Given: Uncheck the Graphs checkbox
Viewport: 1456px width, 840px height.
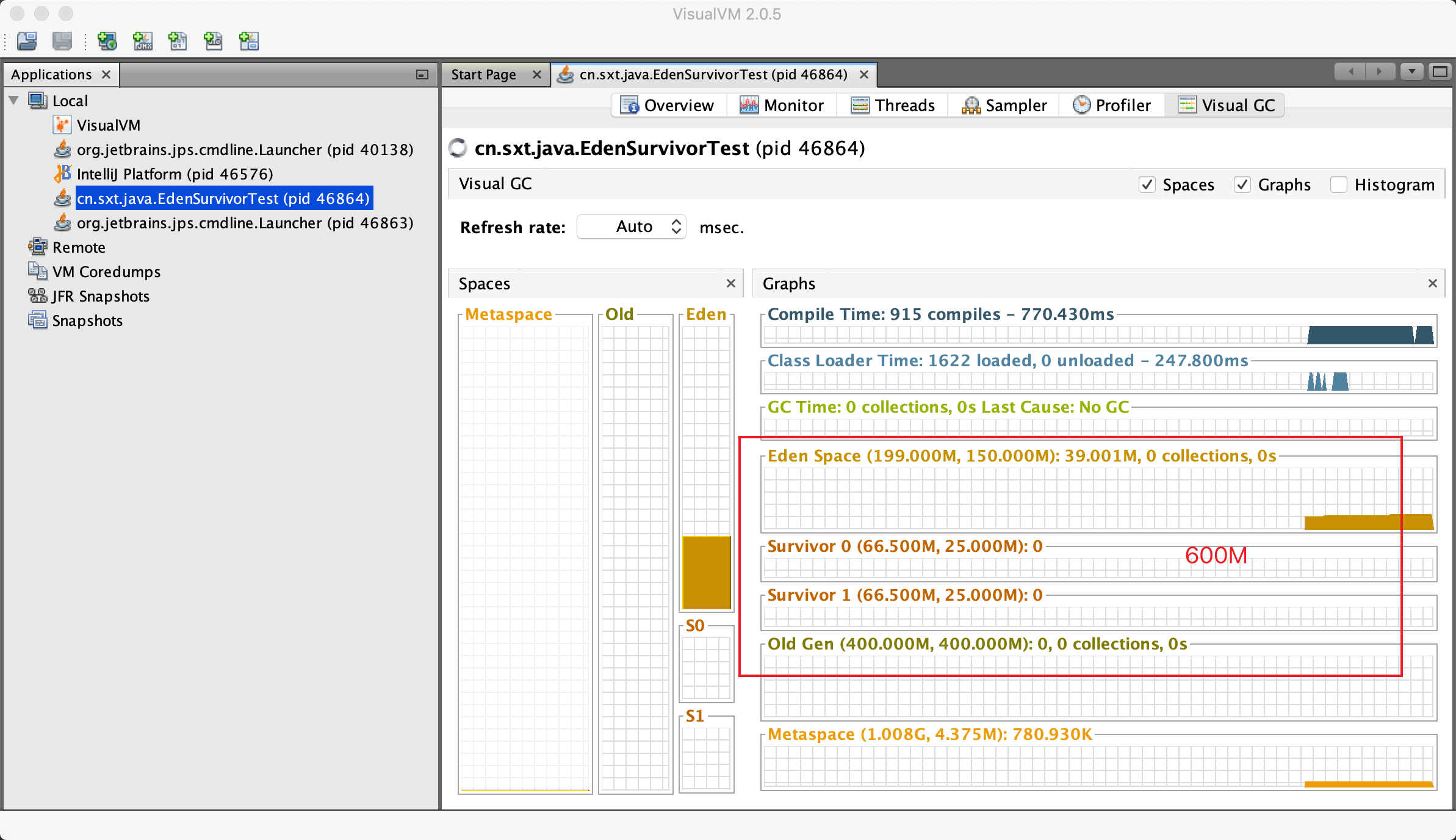Looking at the screenshot, I should 1242,184.
